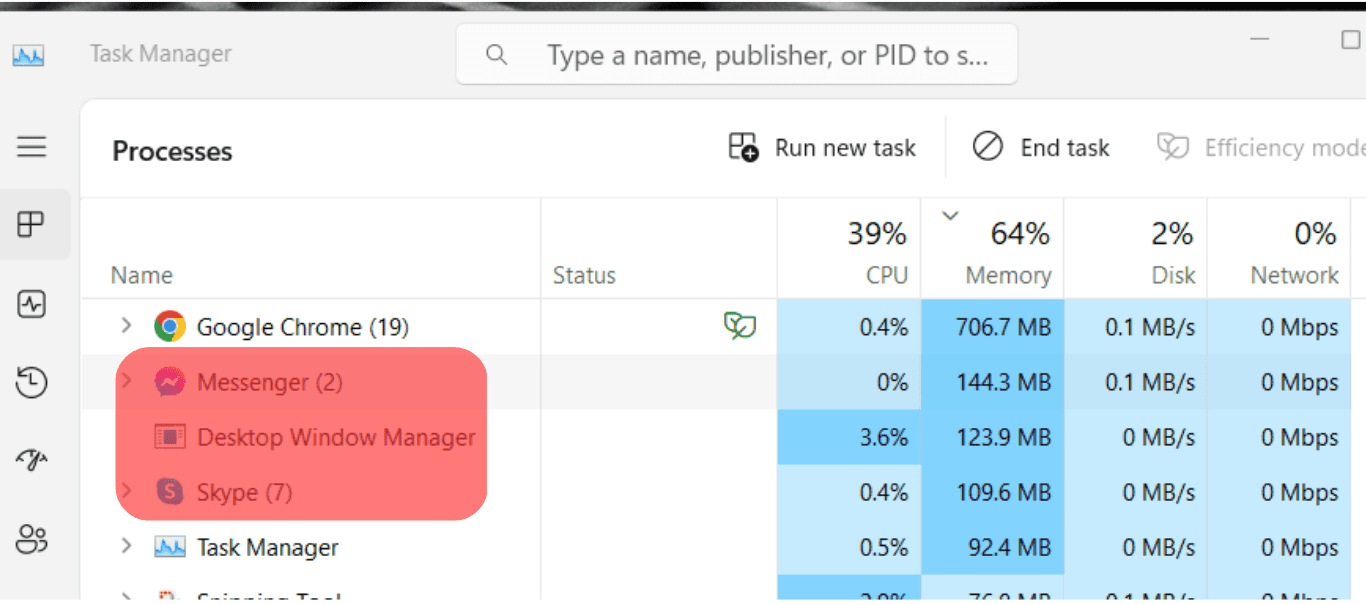Screen dimensions: 1366x604
Task: Click Messenger's 144.3 MB memory cell
Action: [992, 382]
